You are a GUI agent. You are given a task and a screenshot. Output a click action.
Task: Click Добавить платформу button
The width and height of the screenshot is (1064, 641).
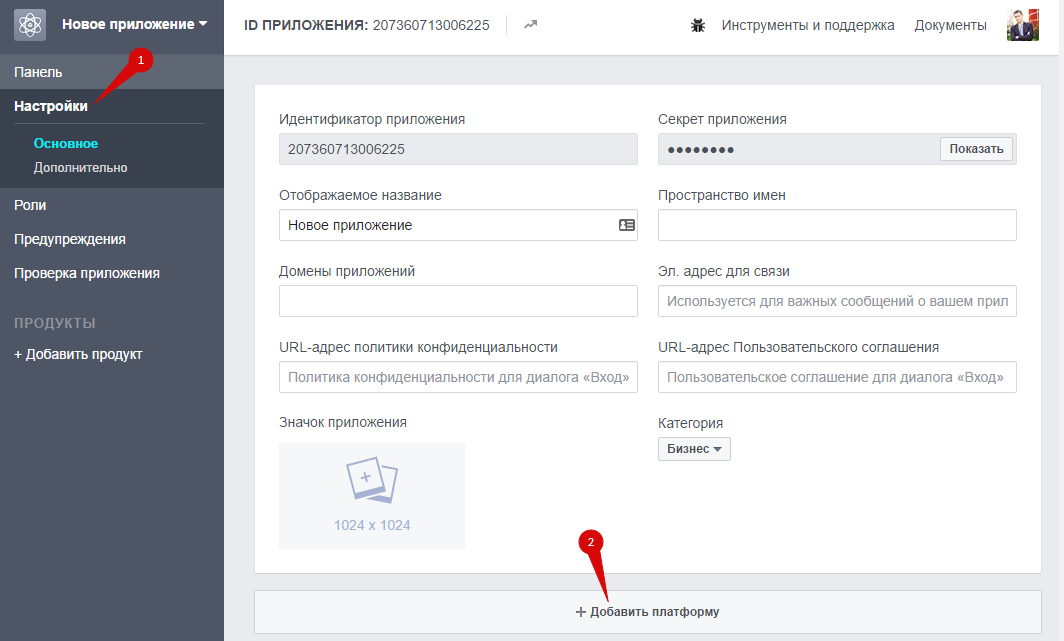647,612
